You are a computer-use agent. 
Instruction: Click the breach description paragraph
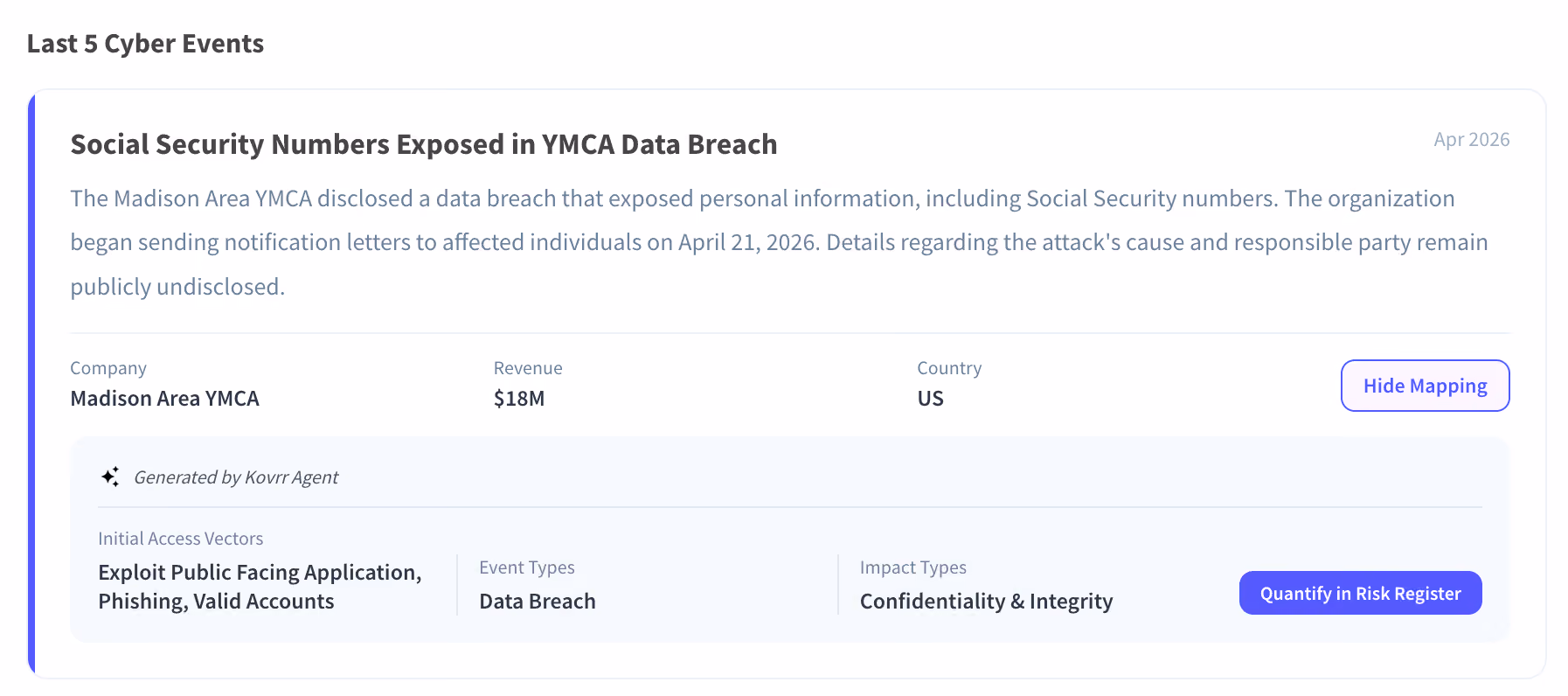(779, 242)
